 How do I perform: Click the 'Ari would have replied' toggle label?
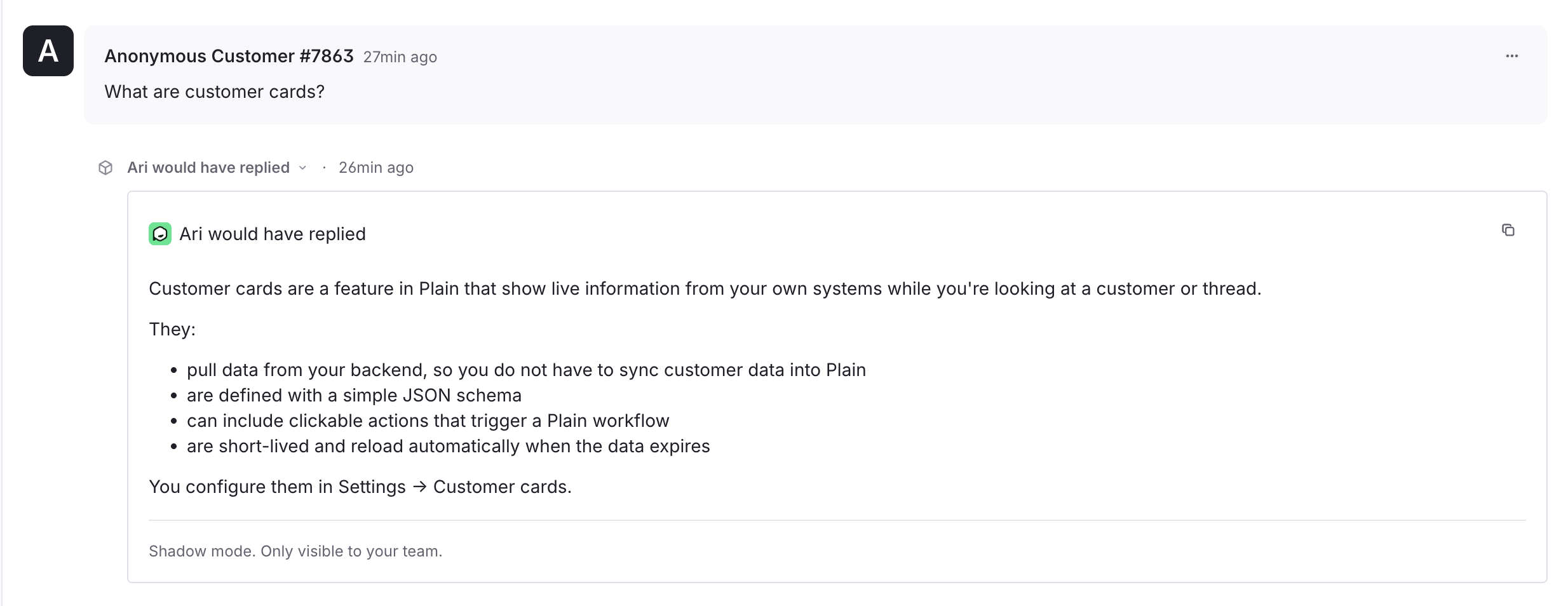pyautogui.click(x=208, y=168)
